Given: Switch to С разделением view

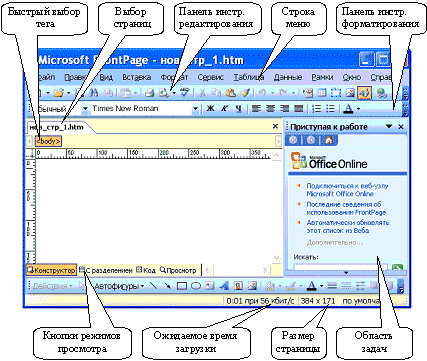Looking at the screenshot, I should [x=106, y=270].
